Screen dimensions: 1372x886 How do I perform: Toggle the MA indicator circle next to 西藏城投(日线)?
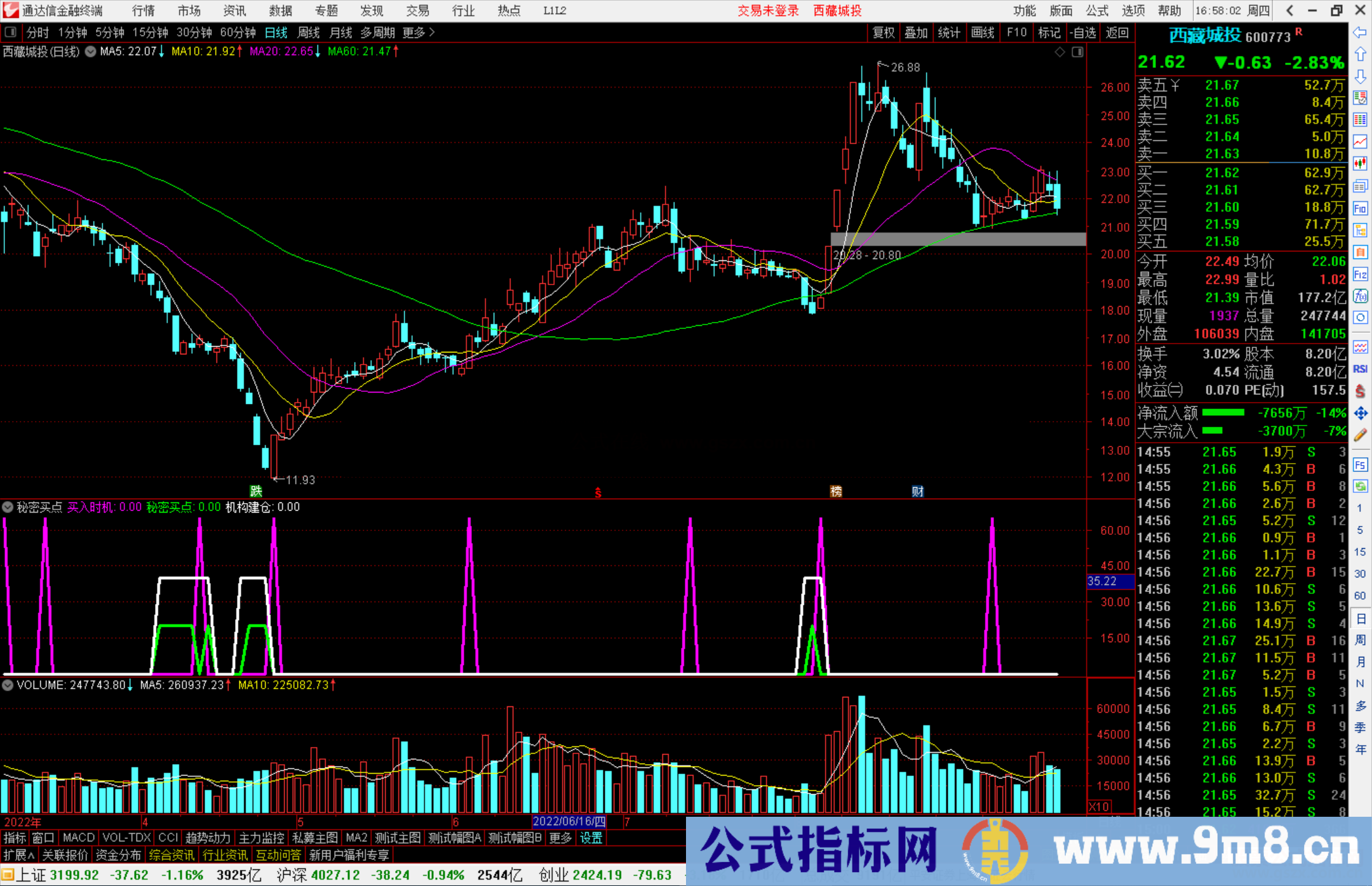tap(91, 51)
